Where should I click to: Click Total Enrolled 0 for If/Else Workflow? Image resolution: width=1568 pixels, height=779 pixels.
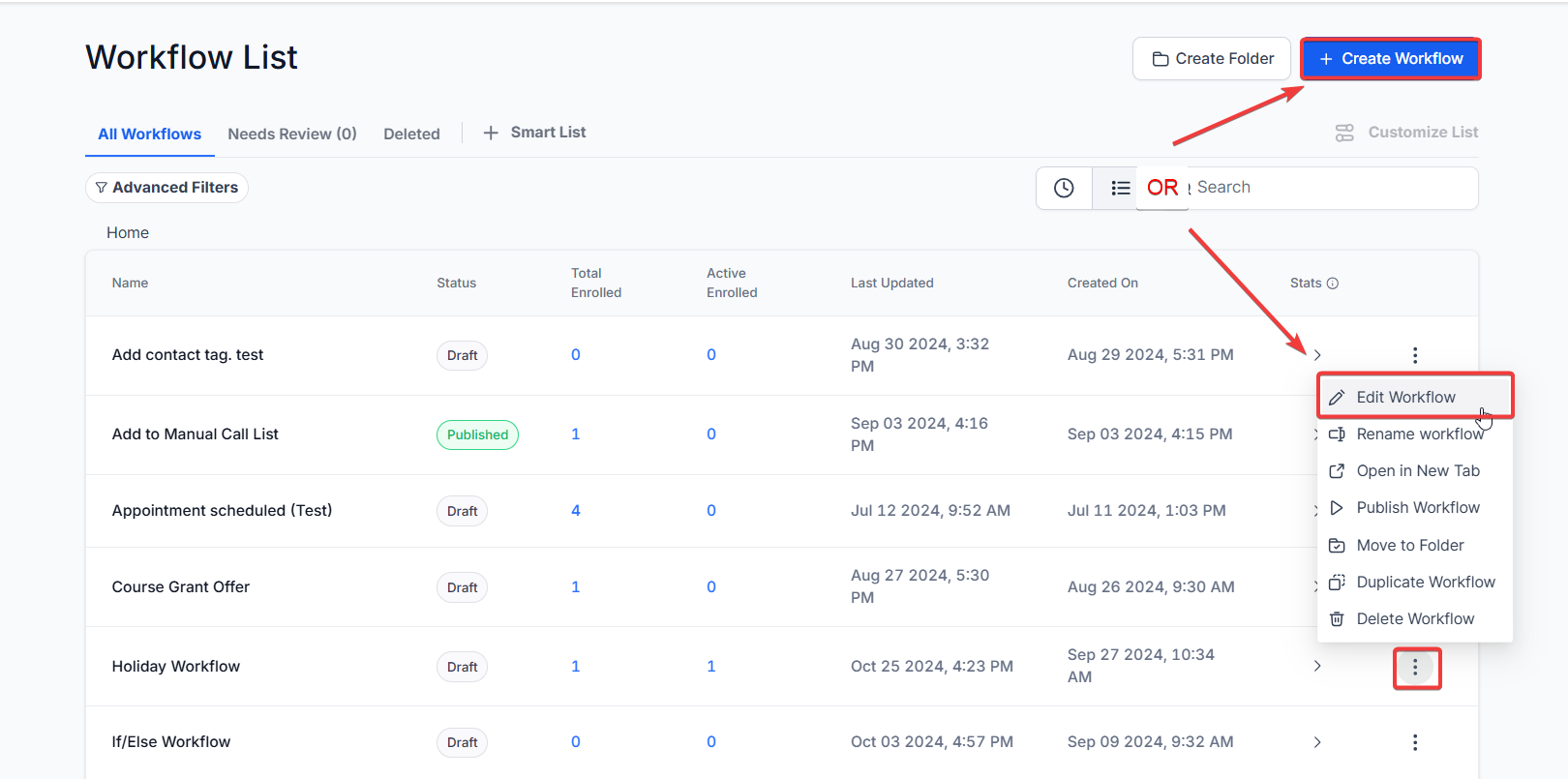tap(576, 741)
